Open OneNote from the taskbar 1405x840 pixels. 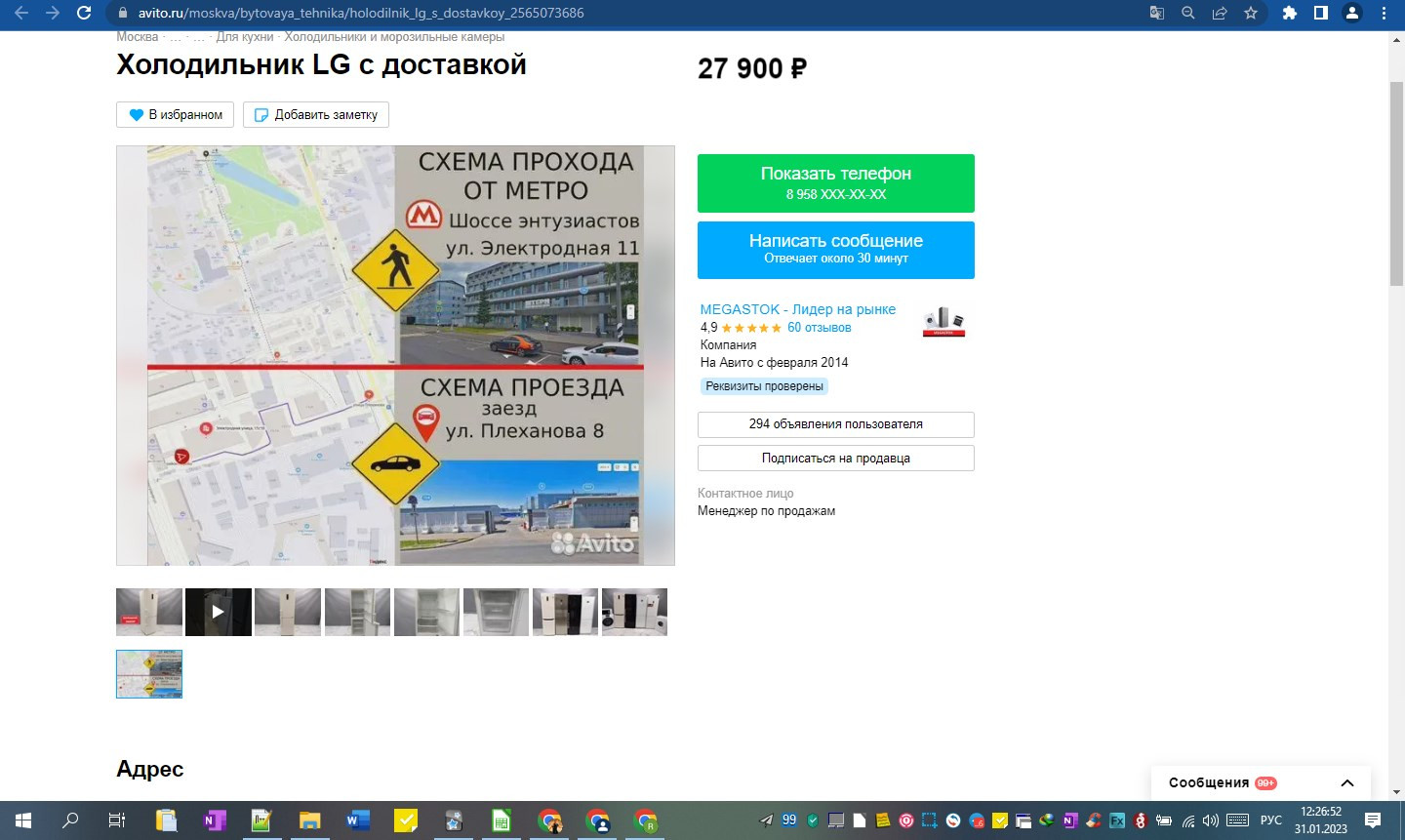click(x=214, y=820)
